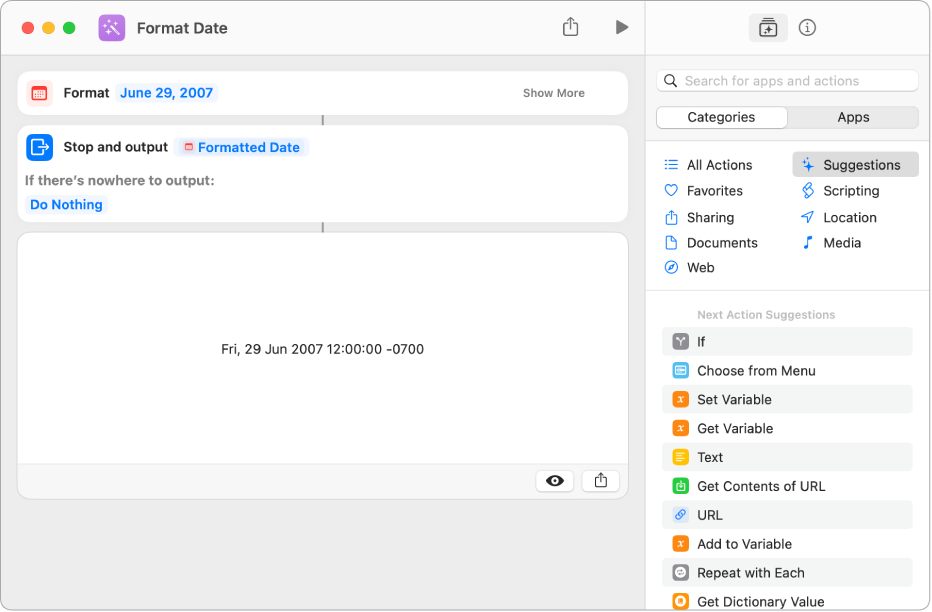The image size is (932, 612).
Task: Select the Favorites category
Action: 714,191
